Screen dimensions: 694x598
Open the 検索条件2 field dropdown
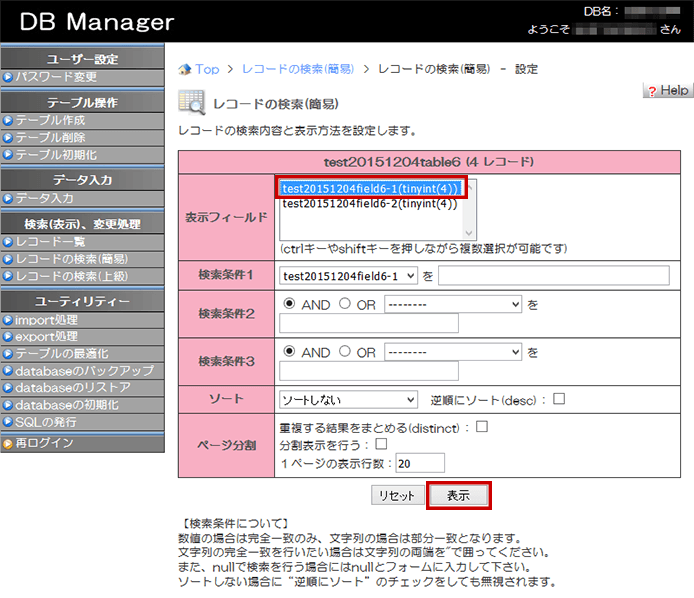tap(453, 304)
